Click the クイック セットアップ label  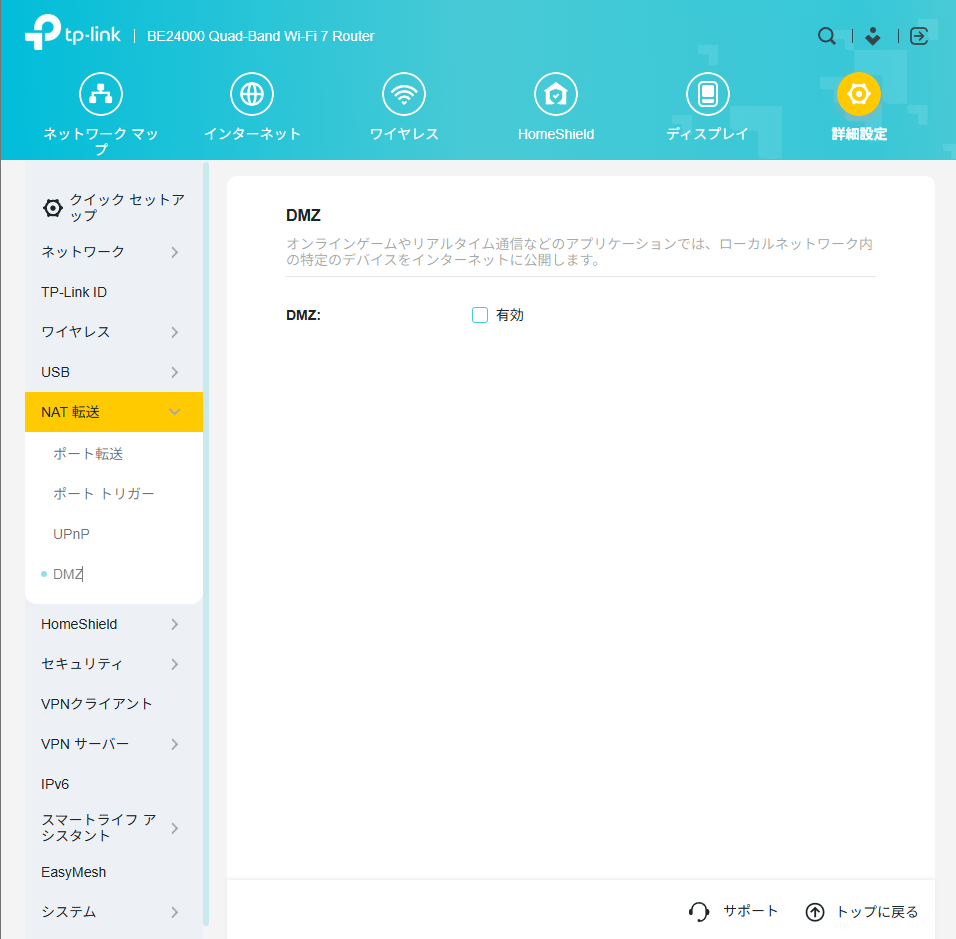tap(127, 207)
